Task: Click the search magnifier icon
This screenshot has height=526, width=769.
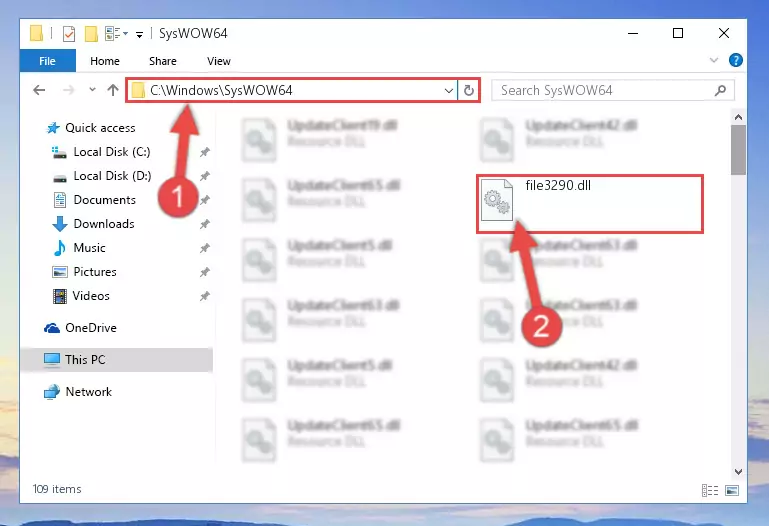Action: click(x=720, y=90)
